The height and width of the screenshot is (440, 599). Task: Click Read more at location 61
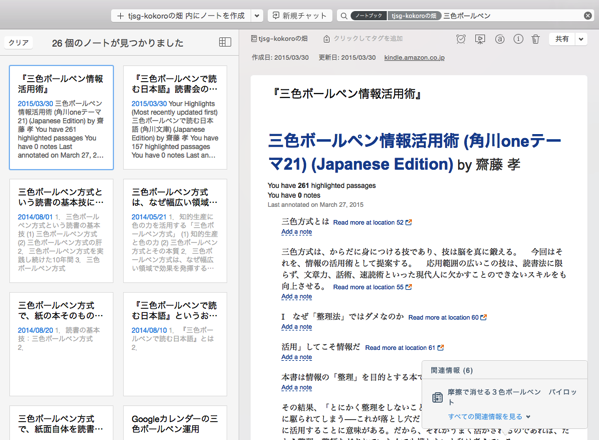point(400,348)
